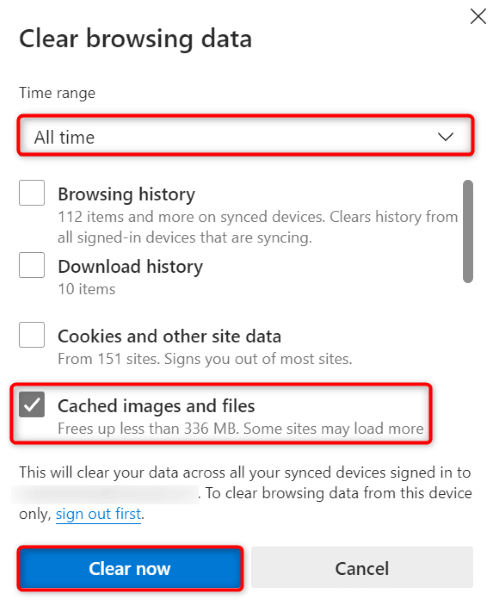Uncheck Cached images and files checkbox
This screenshot has width=494, height=600.
(32, 404)
